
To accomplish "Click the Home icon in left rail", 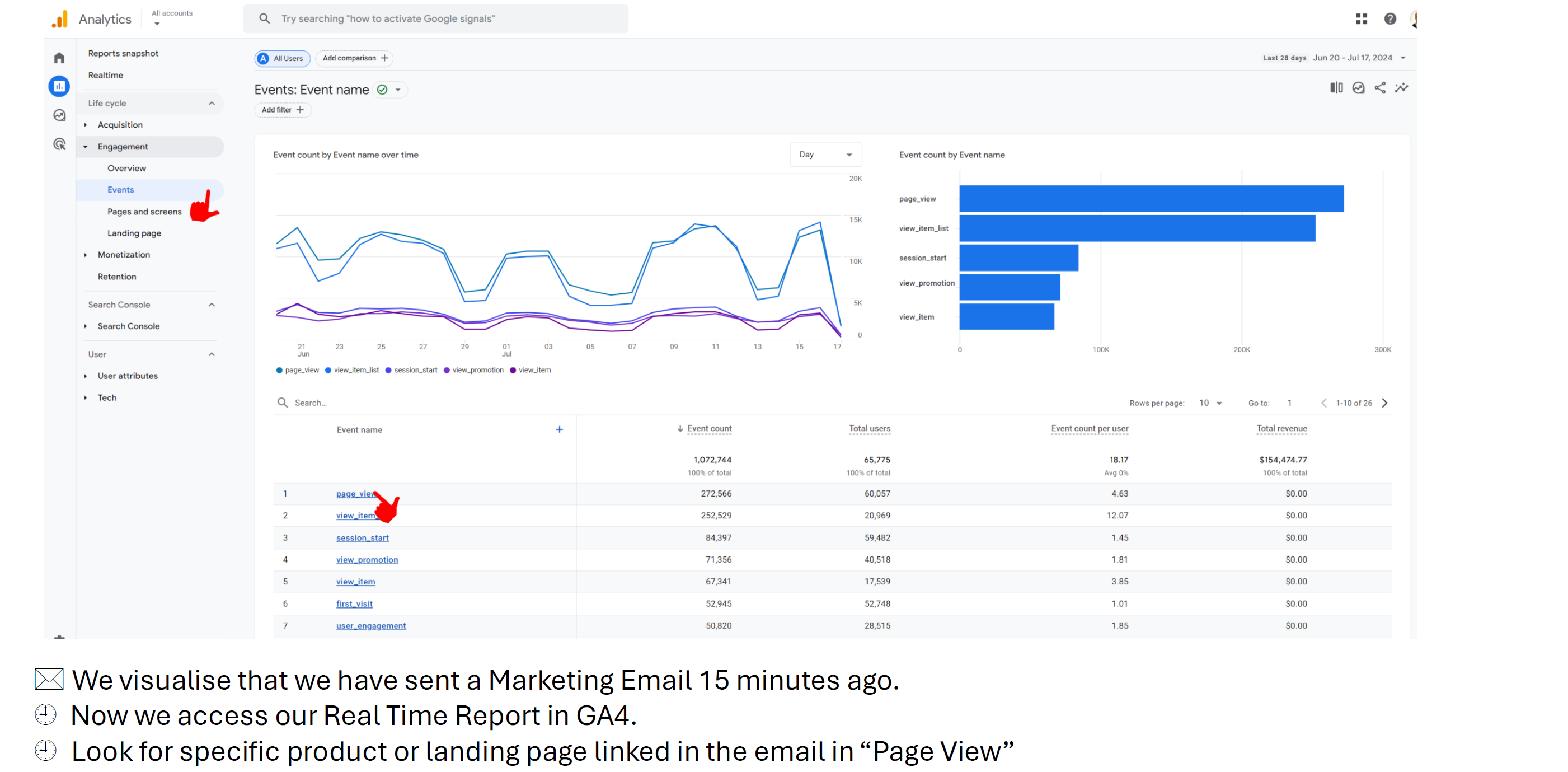I will tap(59, 58).
